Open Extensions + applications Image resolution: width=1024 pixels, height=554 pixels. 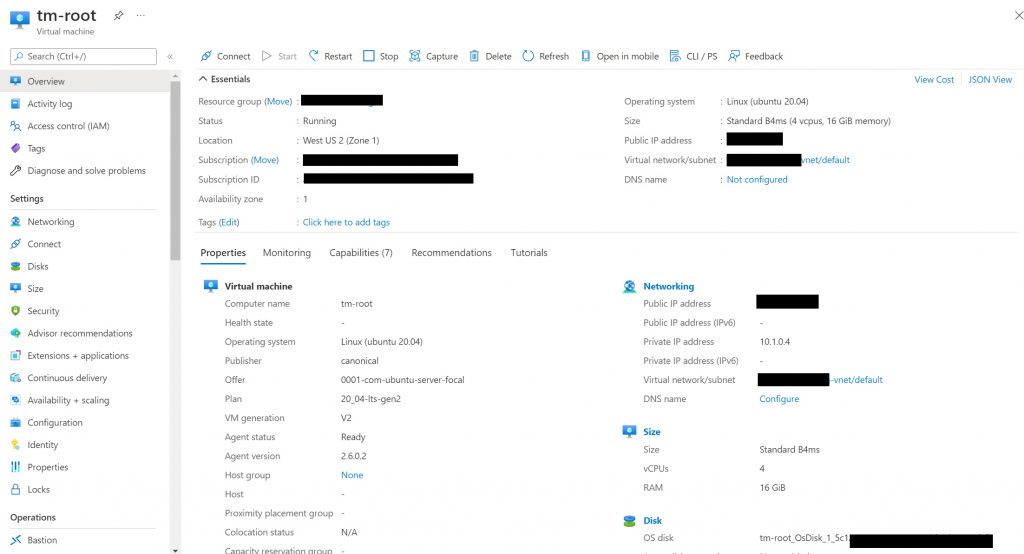(78, 356)
